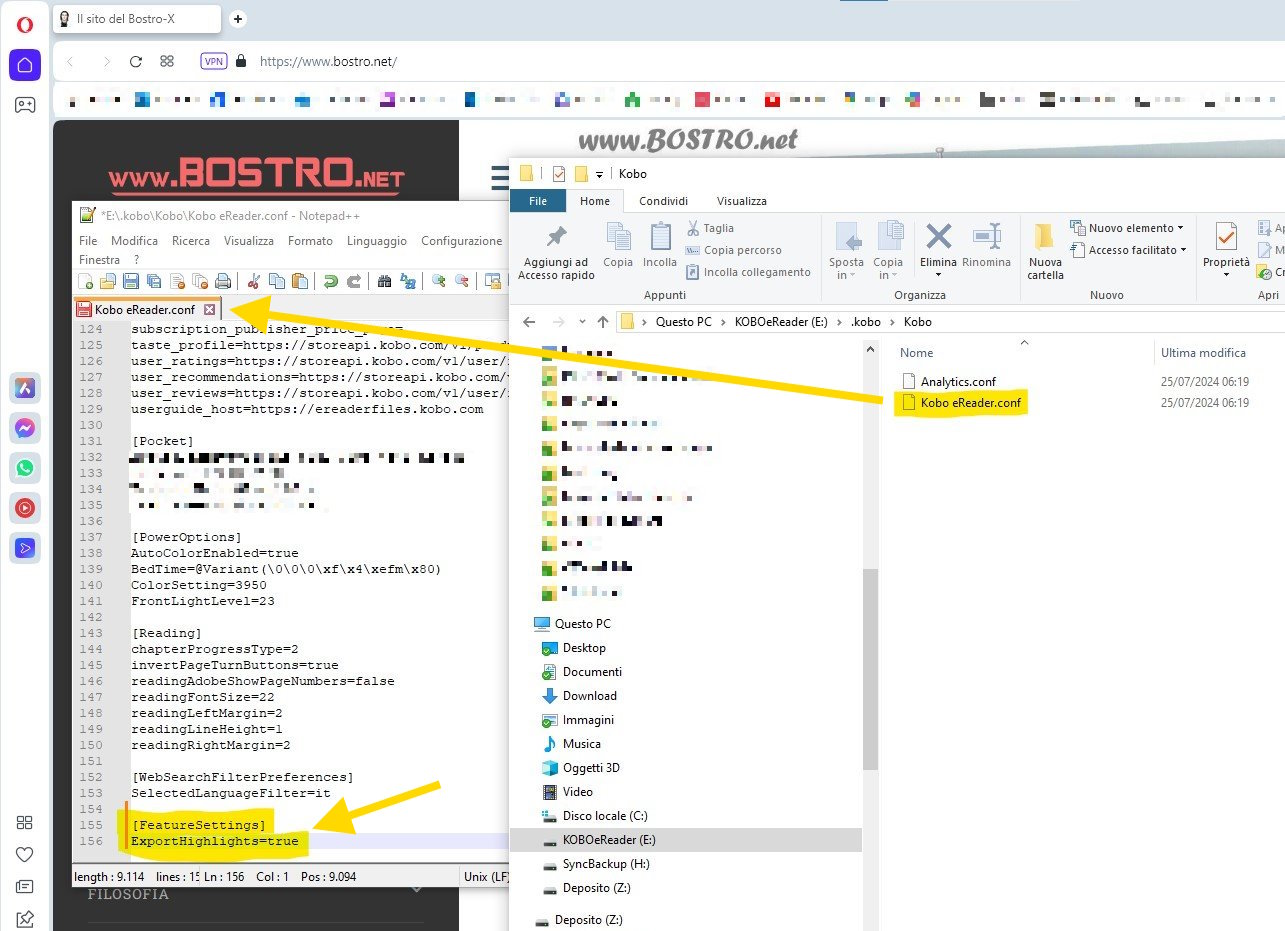Sort by the Nome column header
Viewport: 1285px width, 931px height.
(916, 353)
